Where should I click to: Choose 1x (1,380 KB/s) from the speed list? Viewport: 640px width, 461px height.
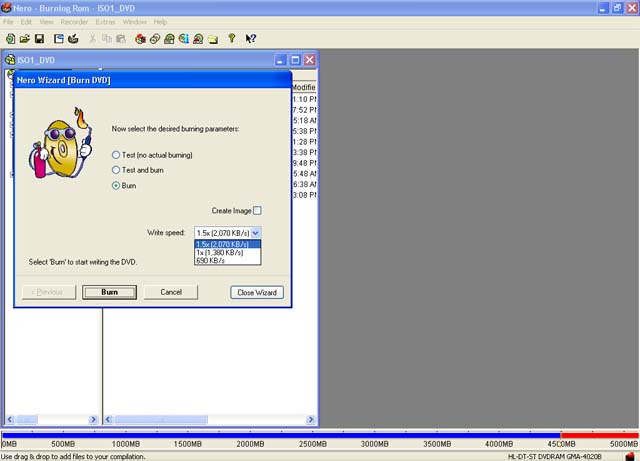[x=228, y=252]
